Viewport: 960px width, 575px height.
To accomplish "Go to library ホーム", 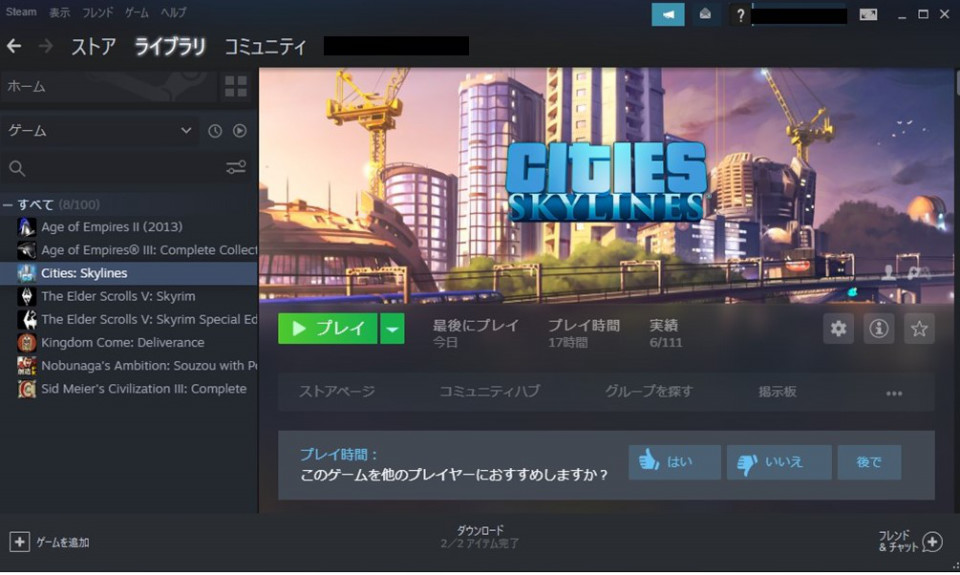I will point(109,86).
